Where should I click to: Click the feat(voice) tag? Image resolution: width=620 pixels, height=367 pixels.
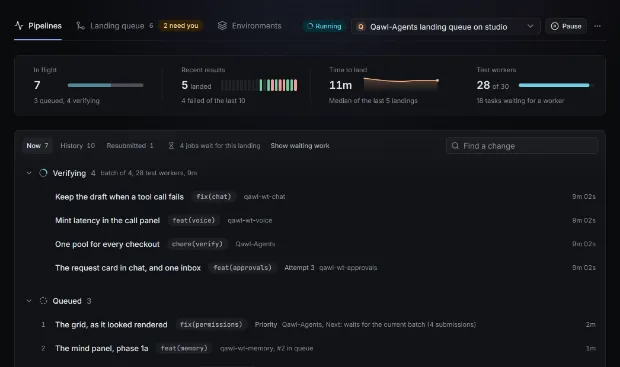coord(193,220)
